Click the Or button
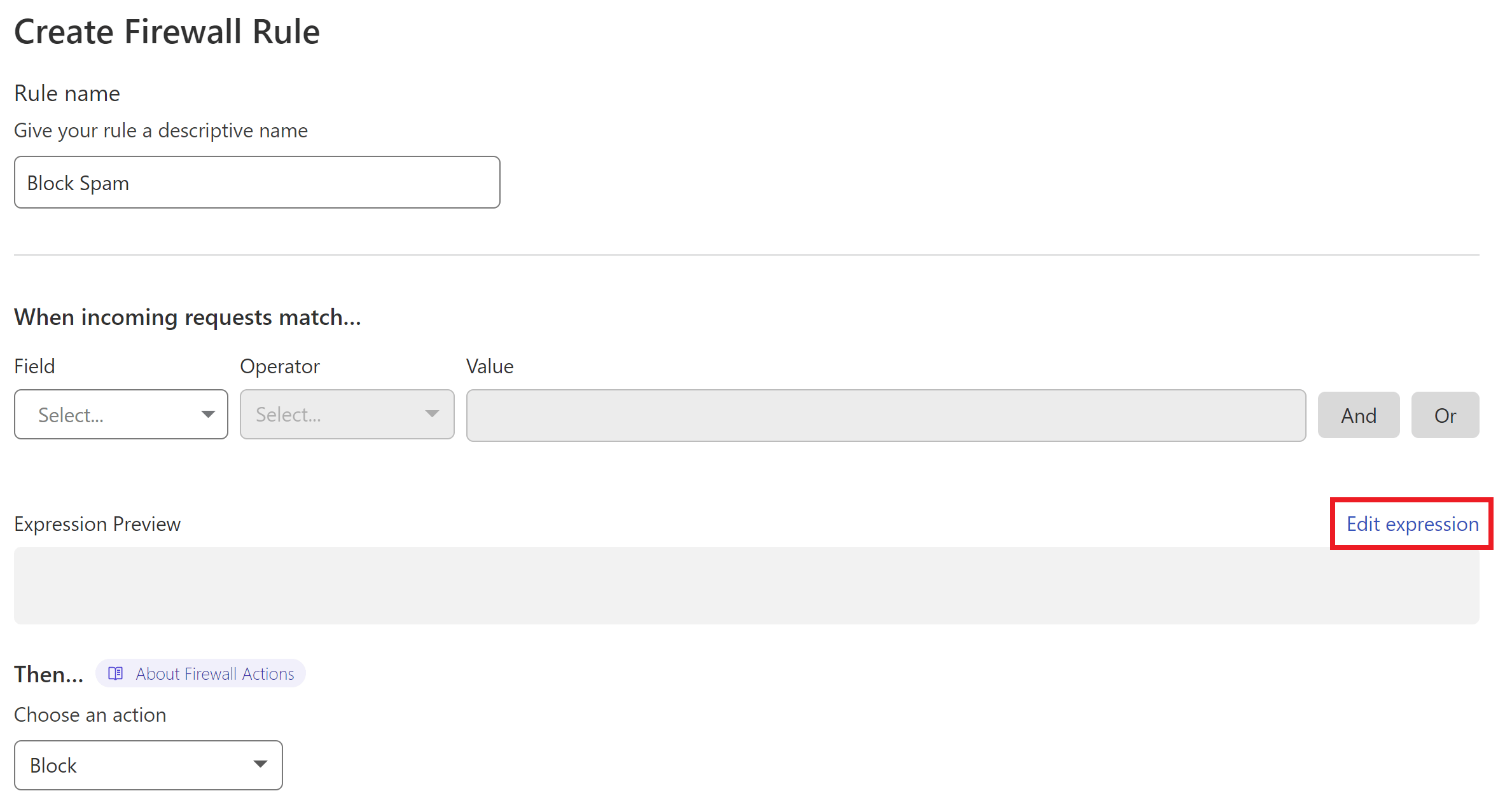 tap(1445, 415)
